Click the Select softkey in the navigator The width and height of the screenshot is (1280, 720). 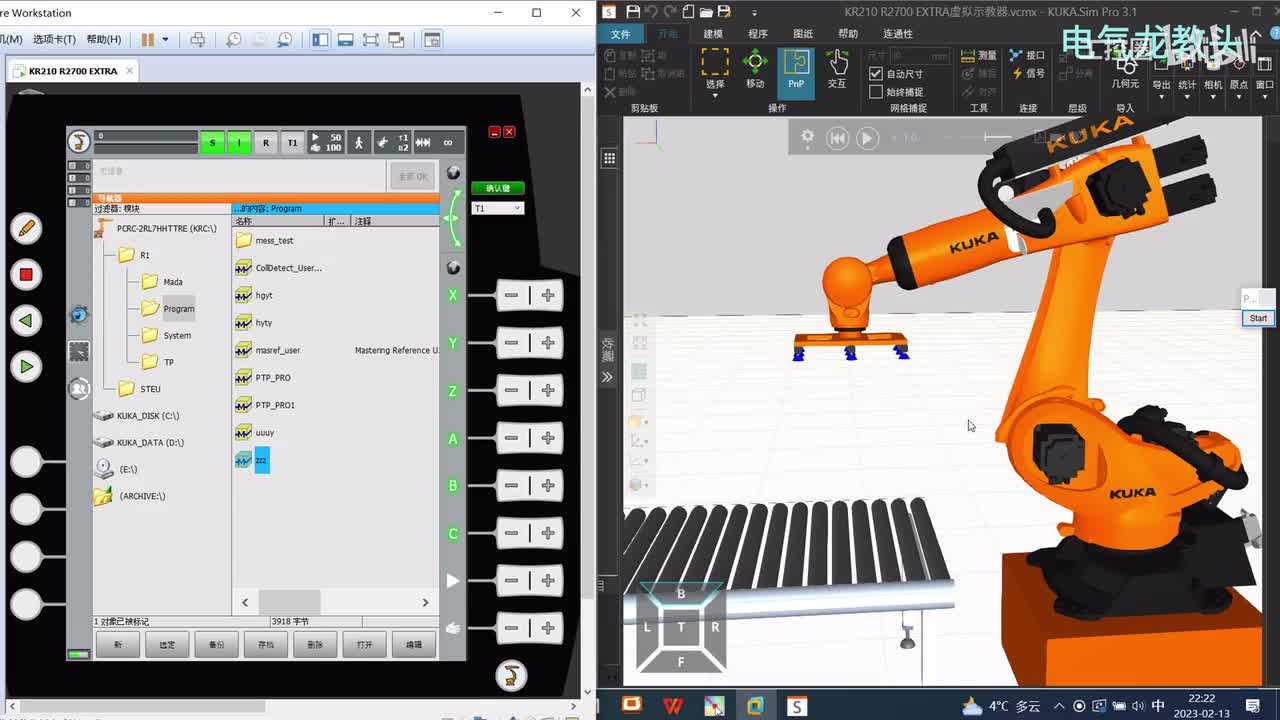coord(167,645)
